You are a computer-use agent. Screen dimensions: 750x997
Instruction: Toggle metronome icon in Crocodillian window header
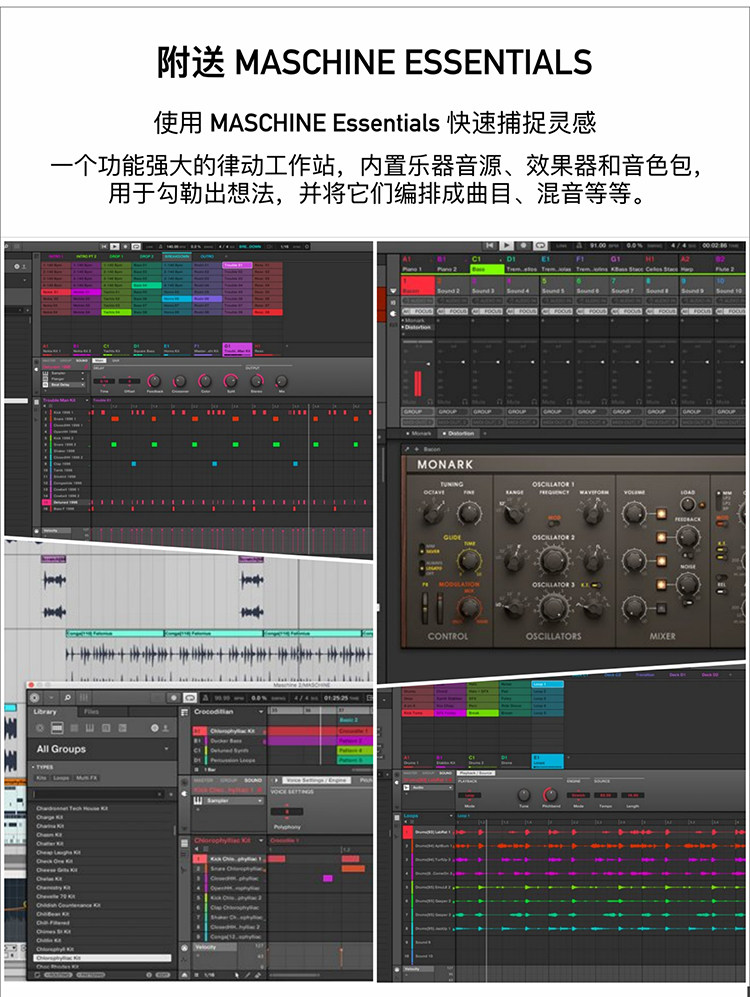[x=205, y=698]
